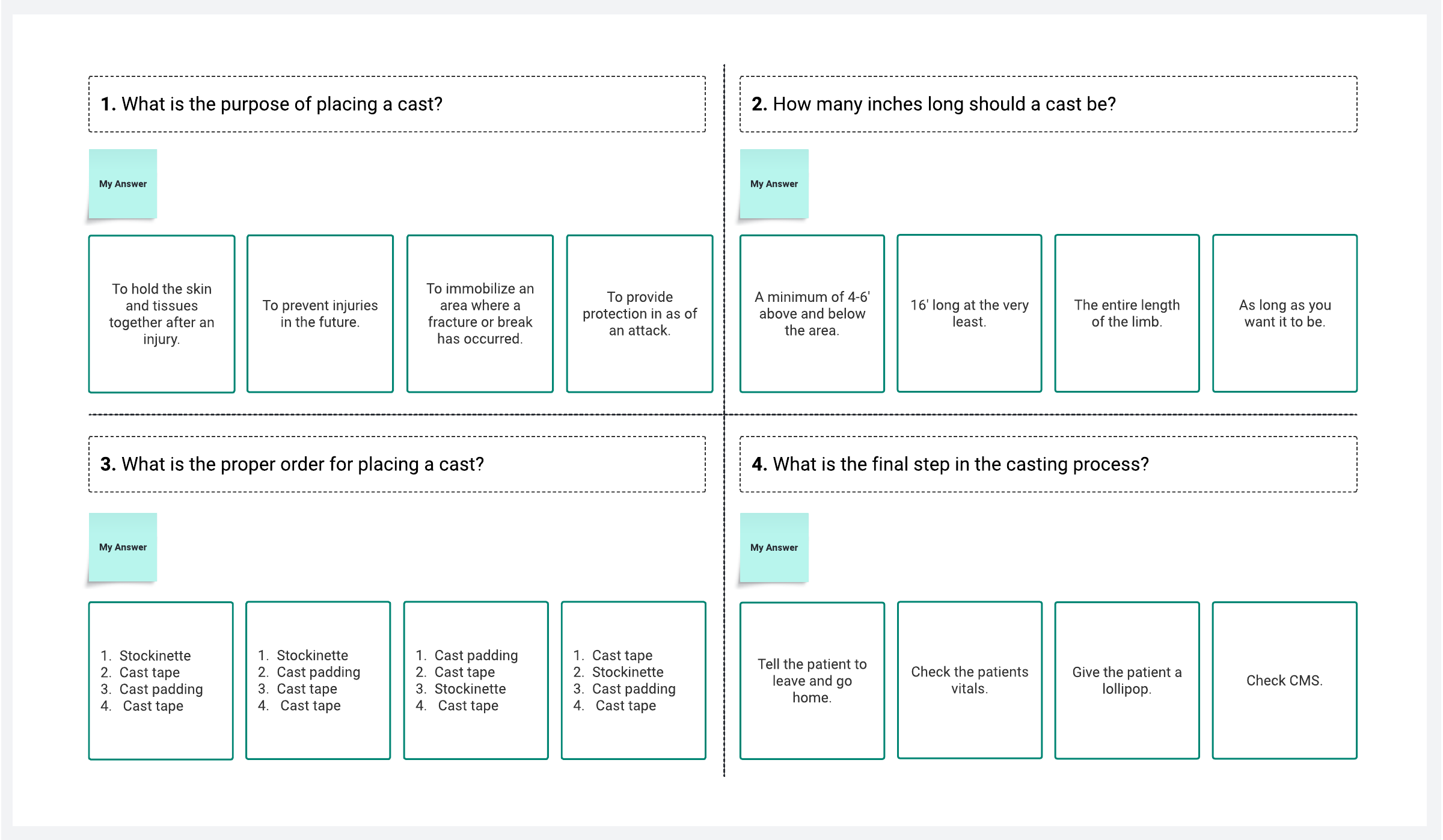
Task: Select the 'Check the patients vitals' card
Action: point(969,680)
